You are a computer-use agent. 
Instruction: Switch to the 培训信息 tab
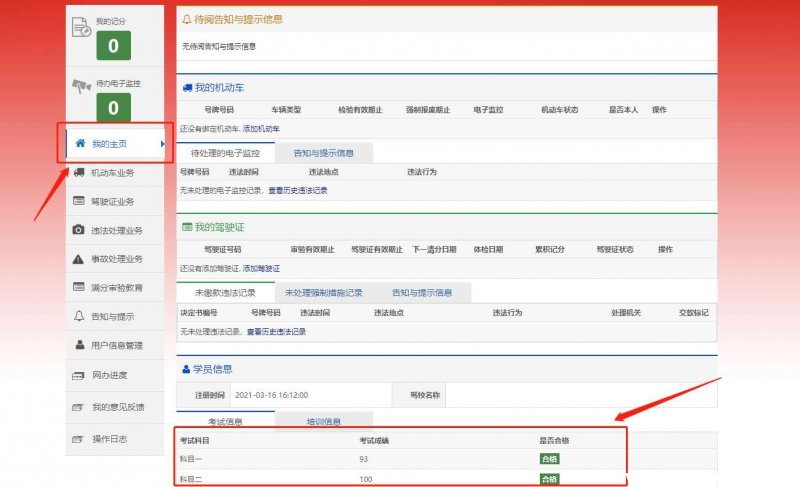coord(323,422)
